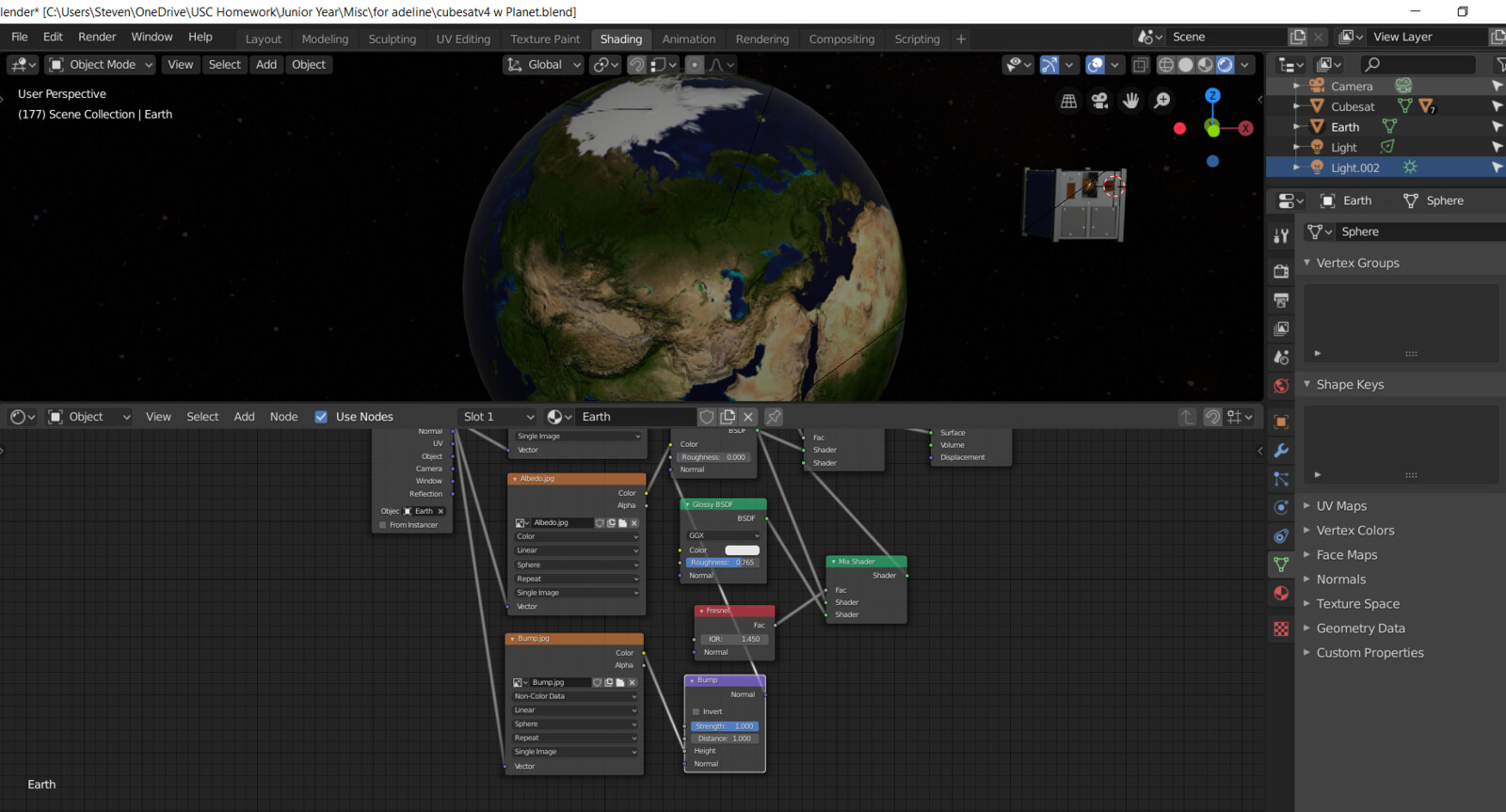Open the View Layer properties tab
Image resolution: width=1506 pixels, height=812 pixels.
(1281, 328)
